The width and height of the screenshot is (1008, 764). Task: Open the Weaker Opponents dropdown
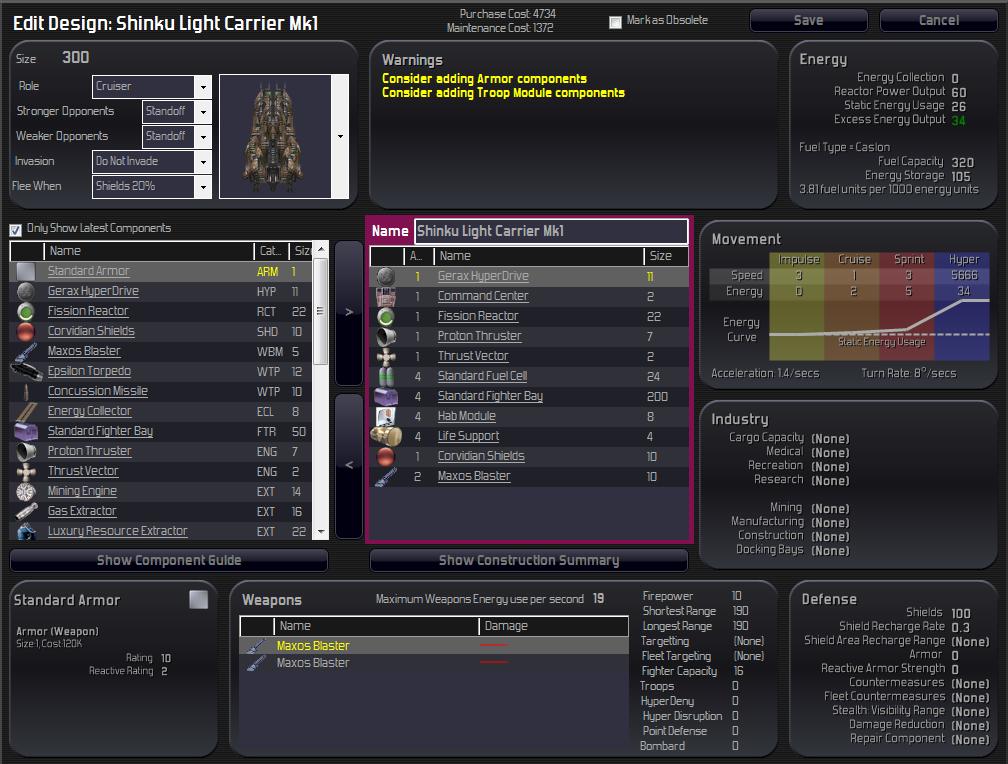[203, 136]
